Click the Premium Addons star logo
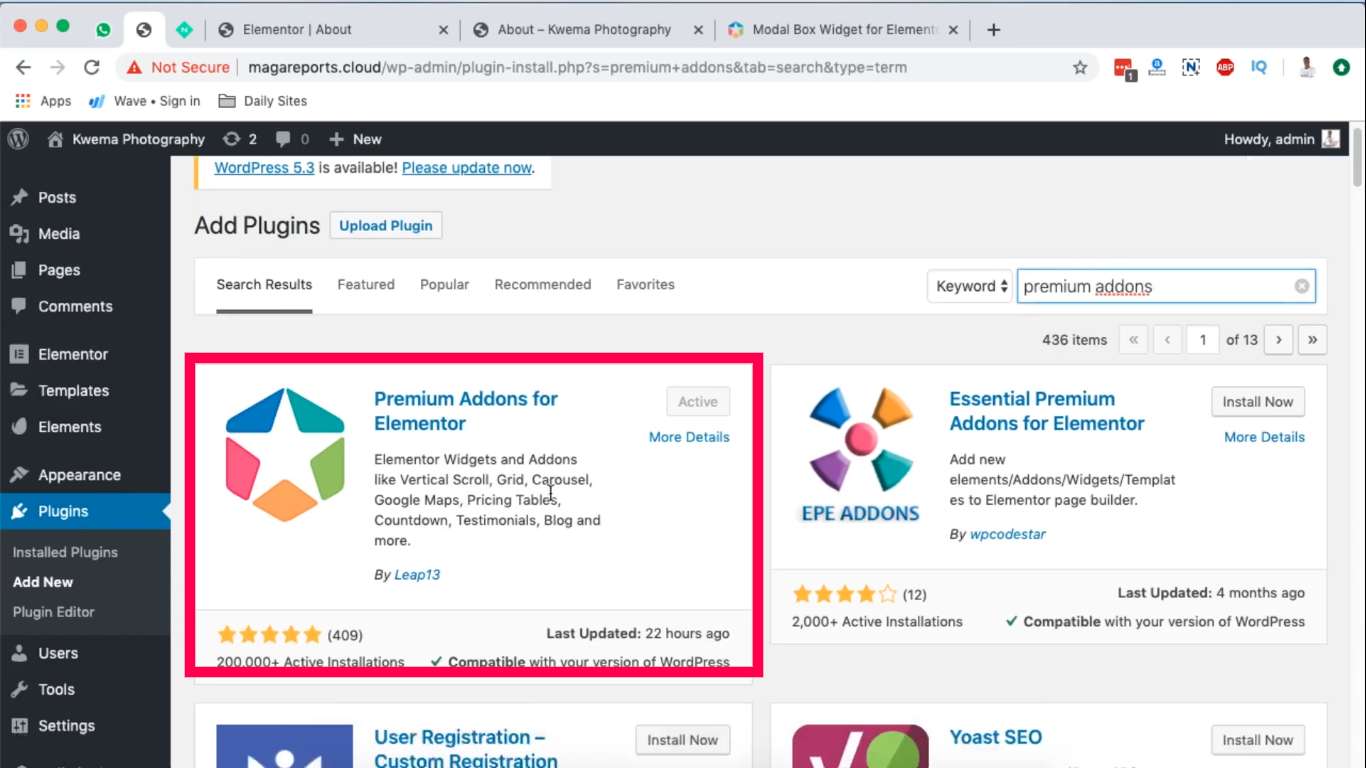Image resolution: width=1366 pixels, height=768 pixels. point(285,454)
